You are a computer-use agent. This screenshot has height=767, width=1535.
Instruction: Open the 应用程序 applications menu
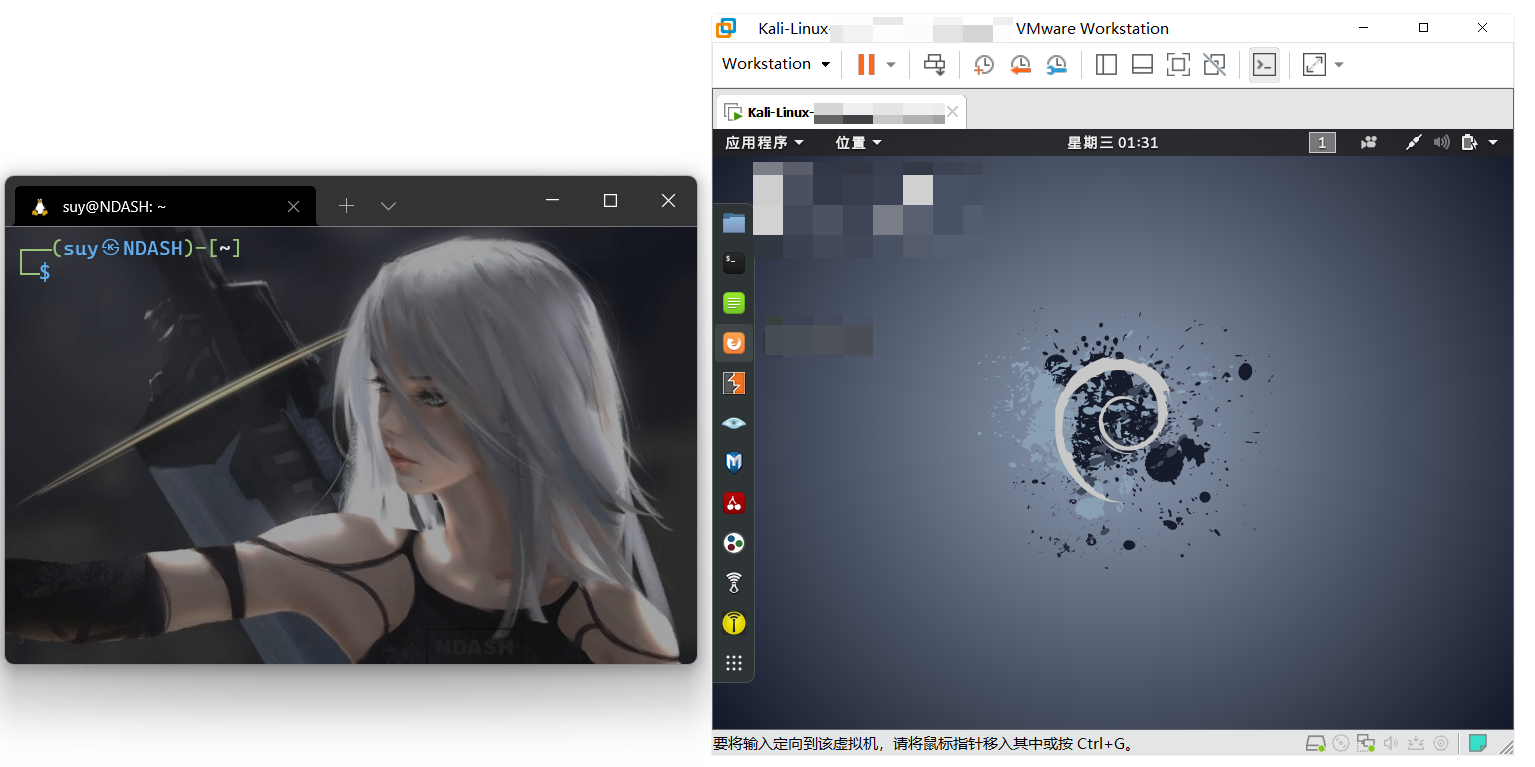pyautogui.click(x=764, y=142)
